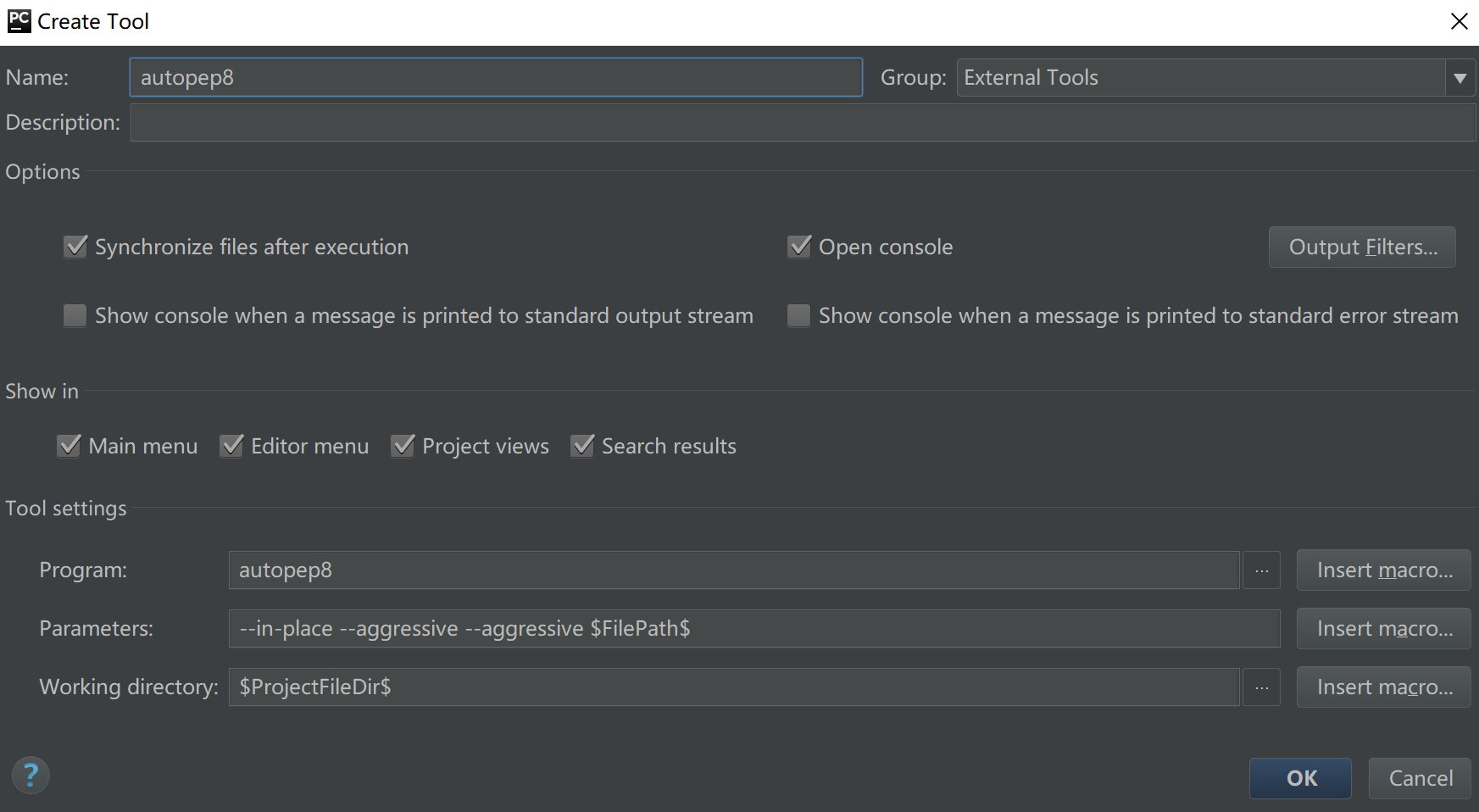This screenshot has width=1479, height=812.
Task: Click Insert macro for the Working directory
Action: (1383, 687)
